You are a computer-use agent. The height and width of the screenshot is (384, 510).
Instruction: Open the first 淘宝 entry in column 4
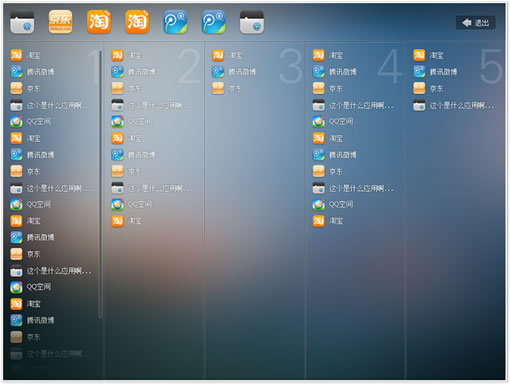pos(328,55)
